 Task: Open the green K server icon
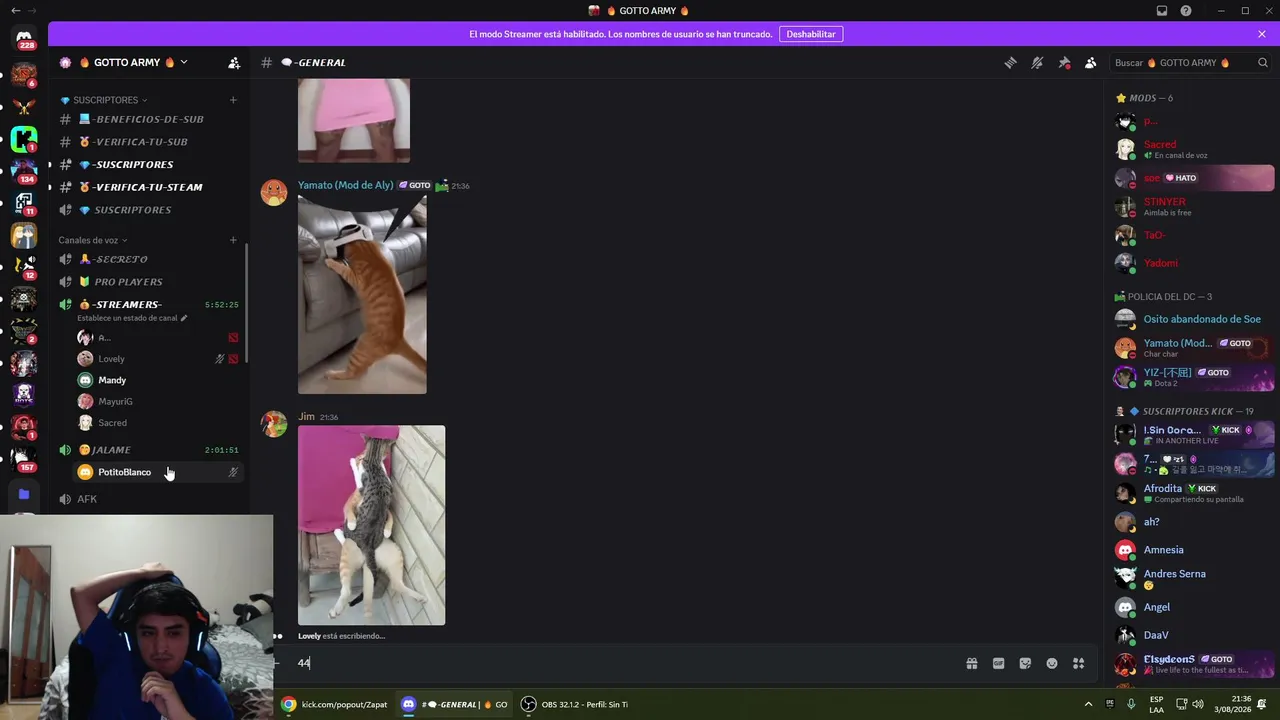pyautogui.click(x=24, y=139)
